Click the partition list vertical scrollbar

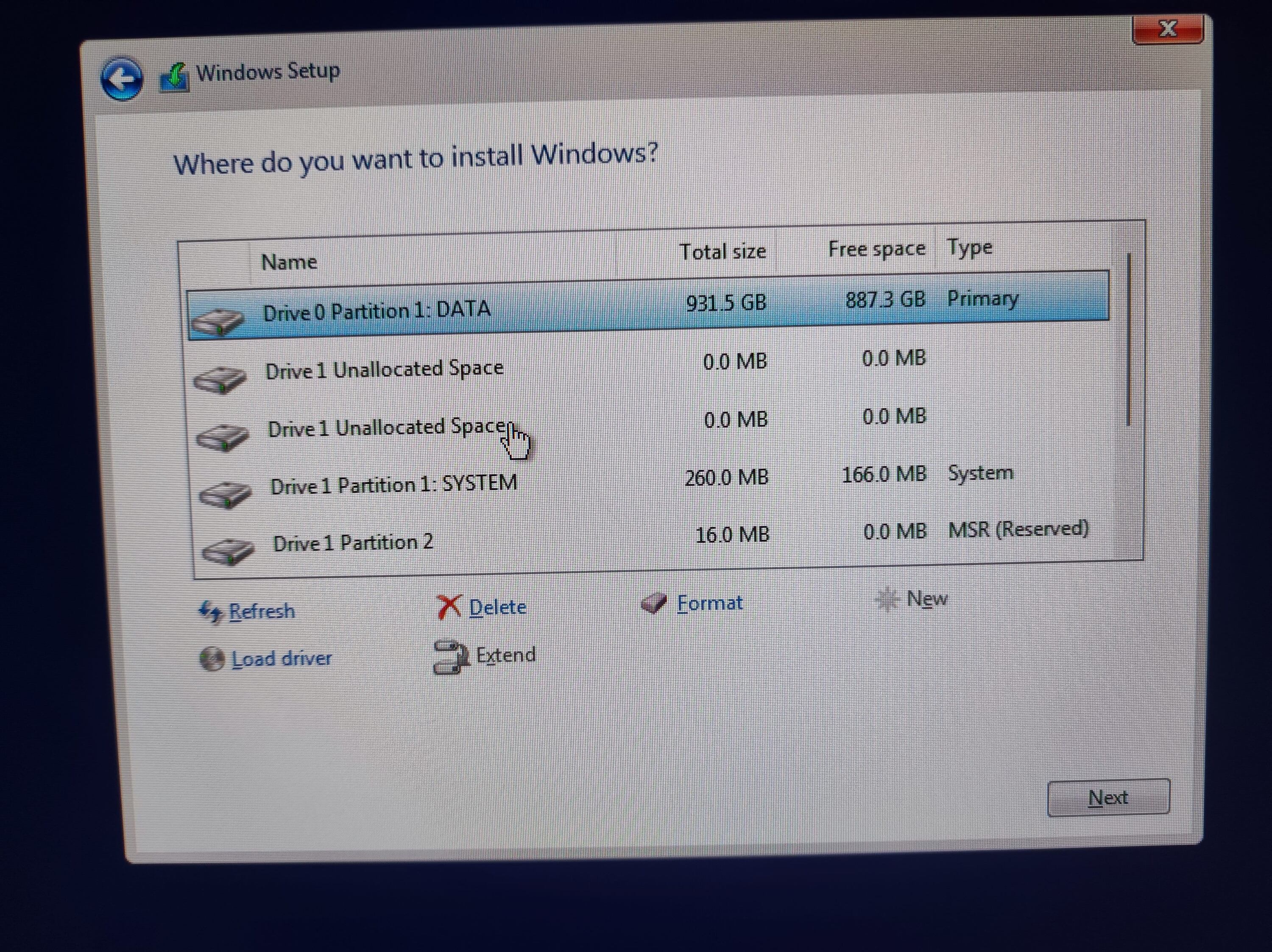pos(1129,339)
